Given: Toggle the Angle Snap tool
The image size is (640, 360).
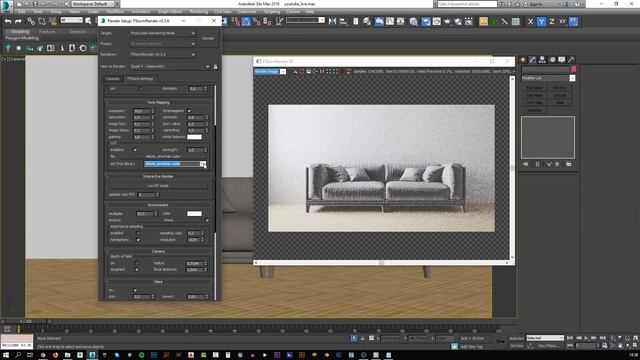Looking at the screenshot, I should point(246,21).
